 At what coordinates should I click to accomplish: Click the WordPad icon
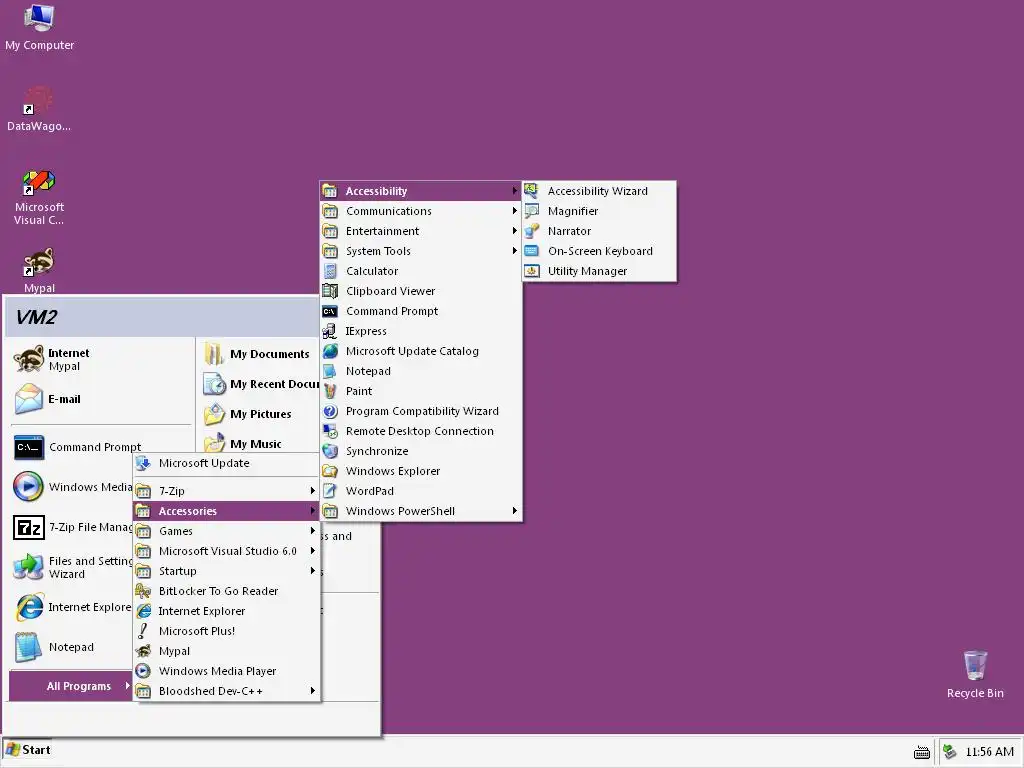point(330,491)
